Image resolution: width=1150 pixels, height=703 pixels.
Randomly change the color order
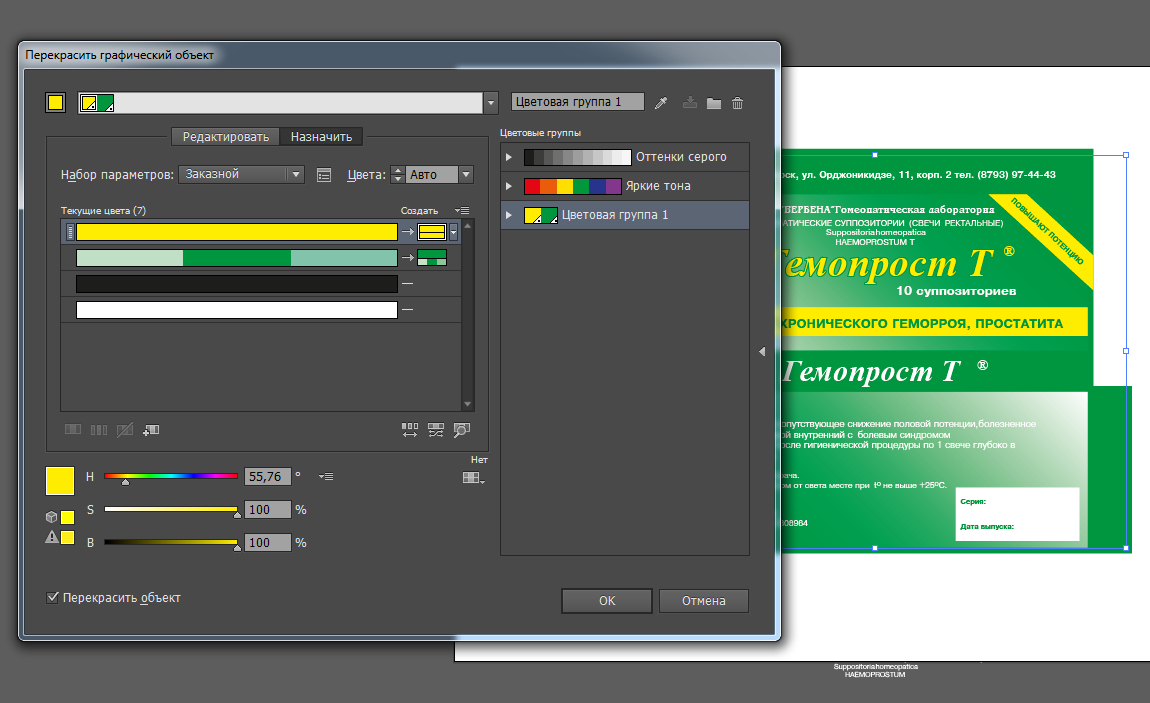[410, 430]
